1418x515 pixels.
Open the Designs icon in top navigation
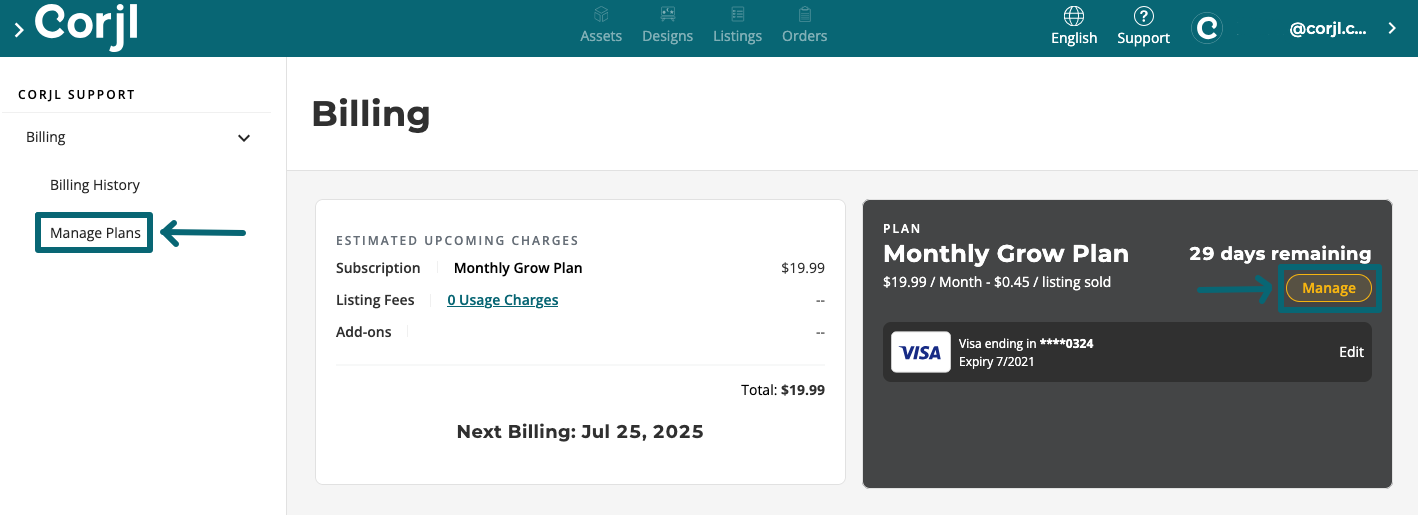[667, 14]
